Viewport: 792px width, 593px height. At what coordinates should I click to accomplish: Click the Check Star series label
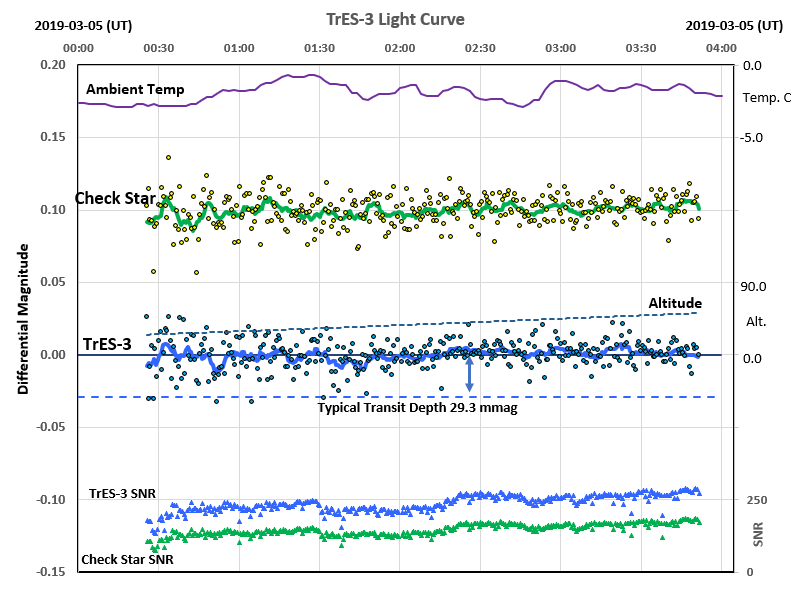coord(115,198)
